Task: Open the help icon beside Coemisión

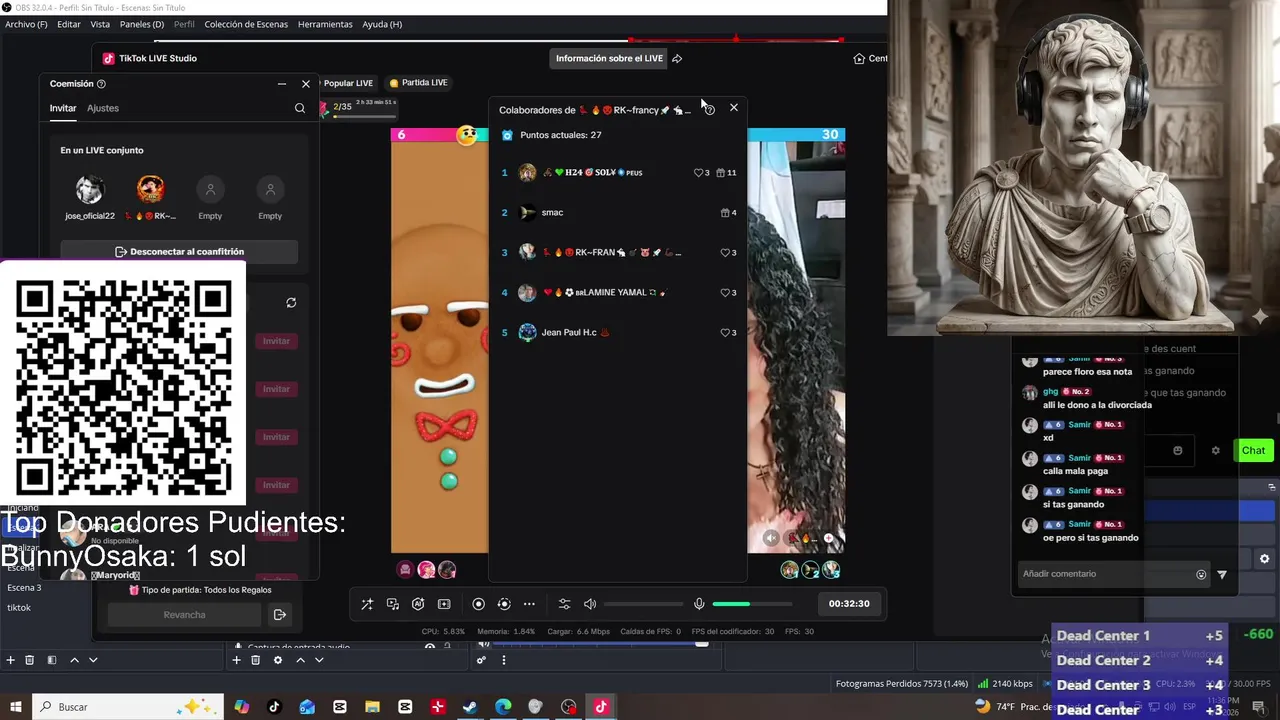Action: [101, 84]
